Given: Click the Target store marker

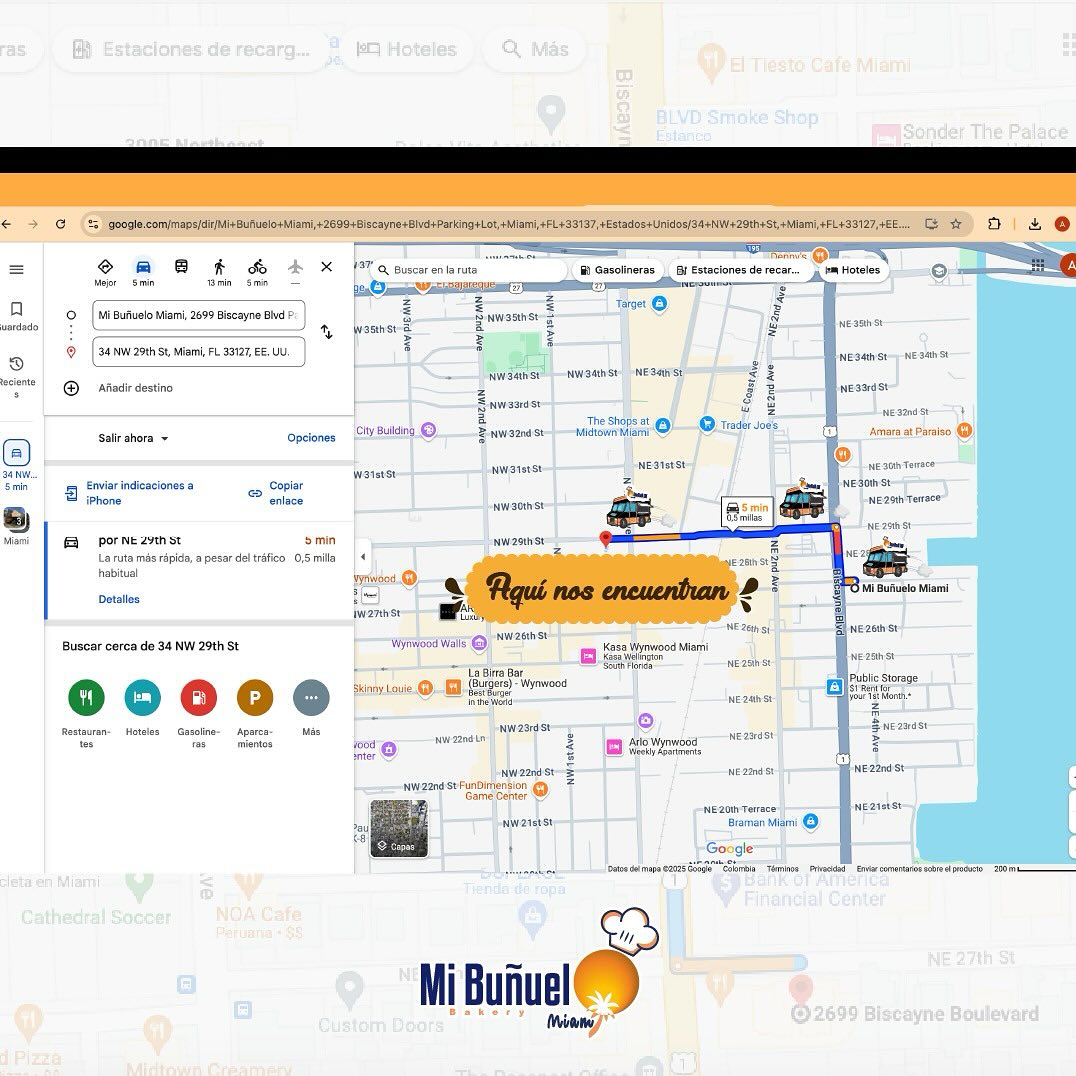Looking at the screenshot, I should [x=659, y=303].
